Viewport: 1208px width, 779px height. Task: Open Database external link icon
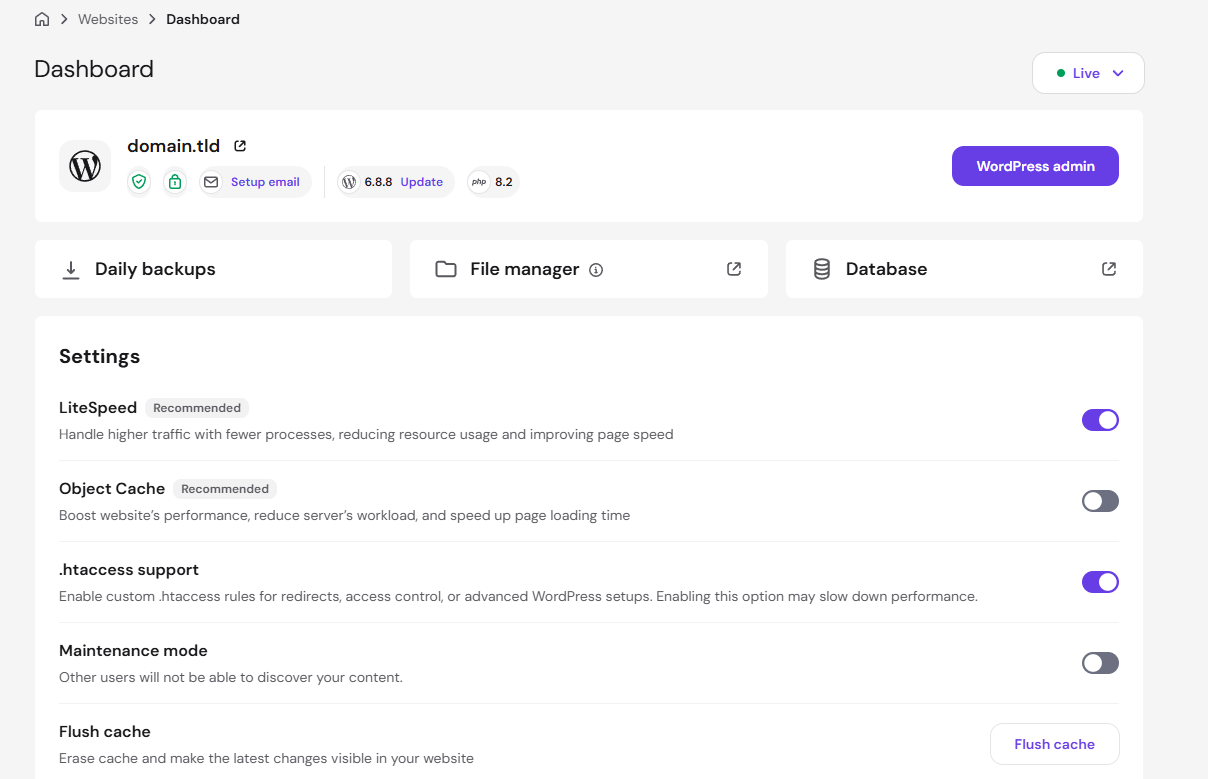point(1109,269)
